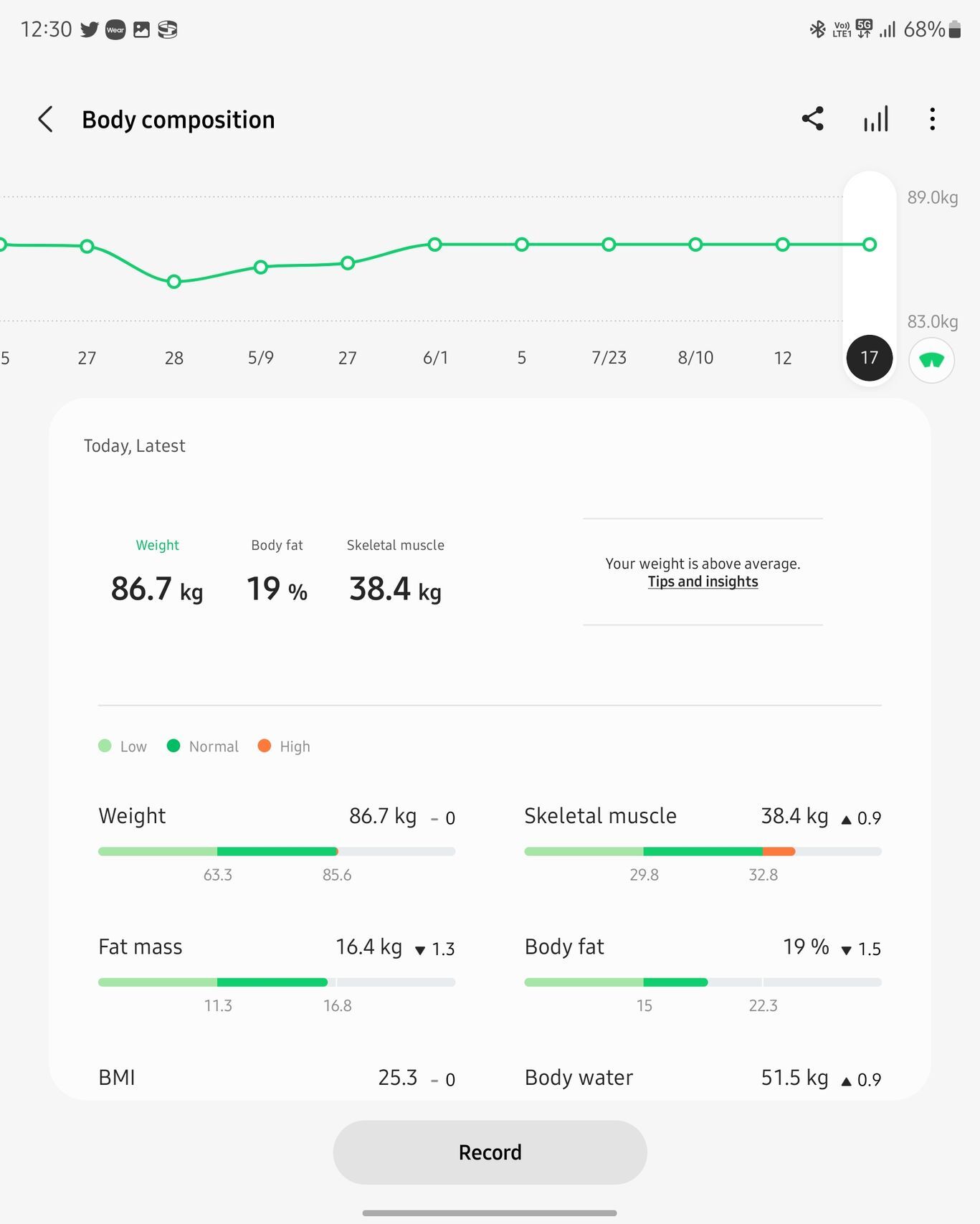Tap the Weight range progress bar
This screenshot has height=1224, width=980.
[x=276, y=852]
